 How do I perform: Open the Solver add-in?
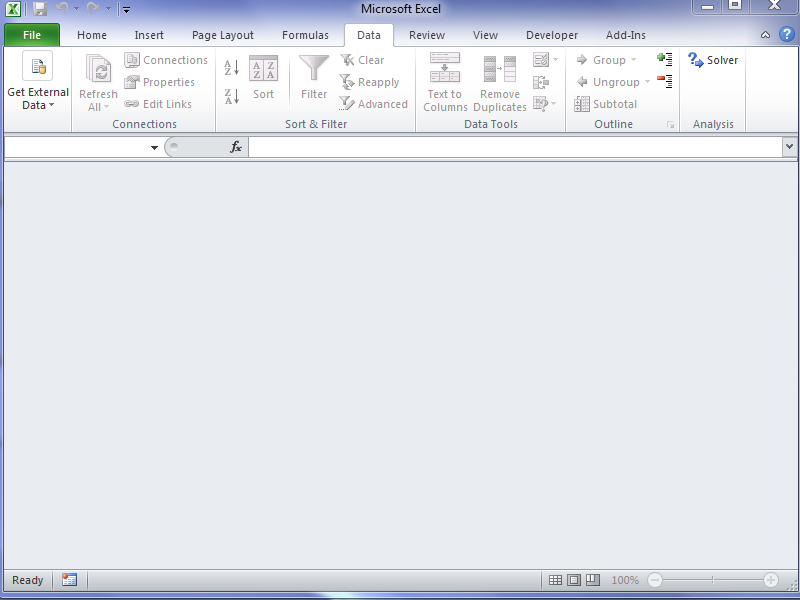coord(712,60)
